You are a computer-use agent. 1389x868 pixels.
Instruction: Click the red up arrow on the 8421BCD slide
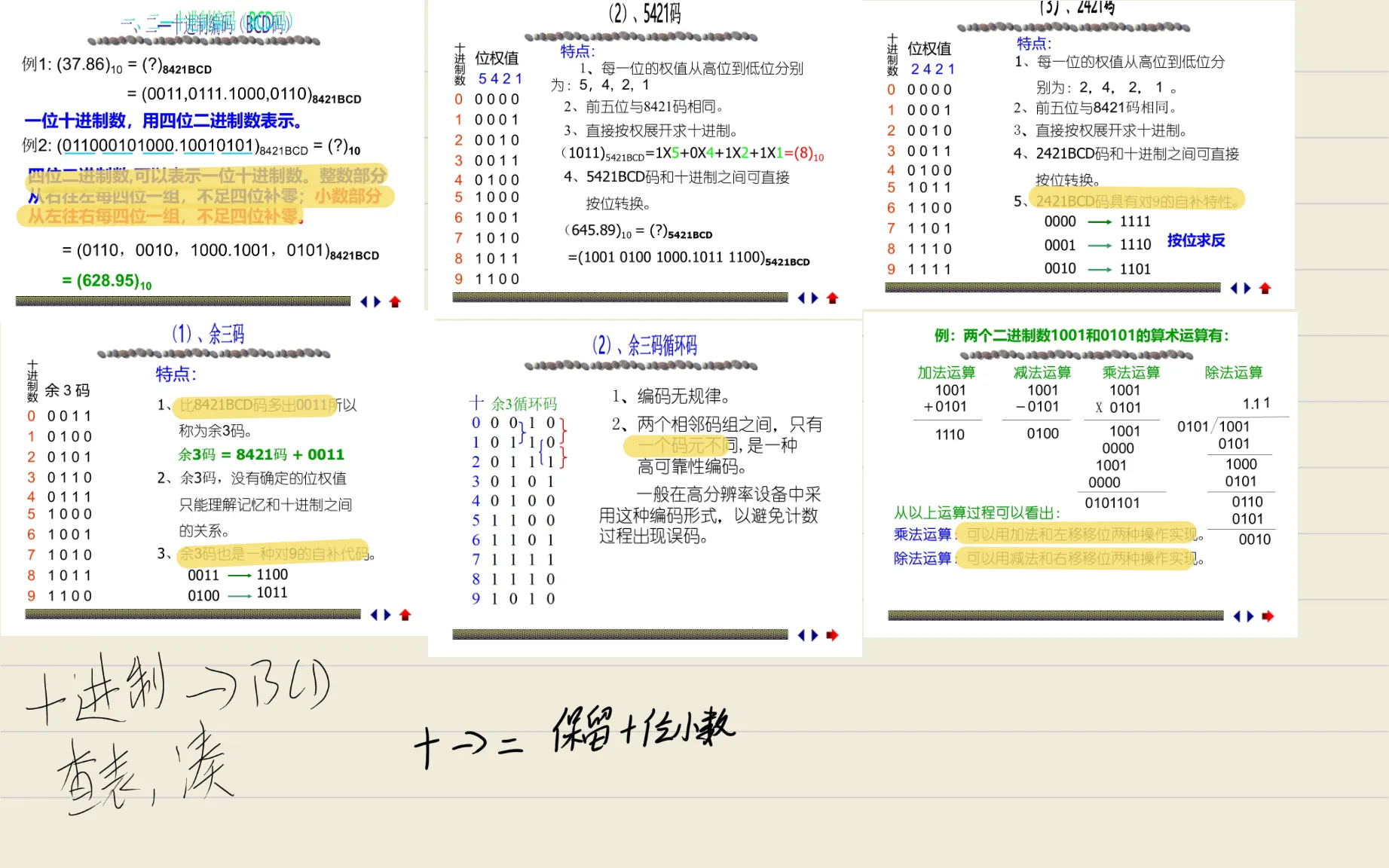pos(395,301)
